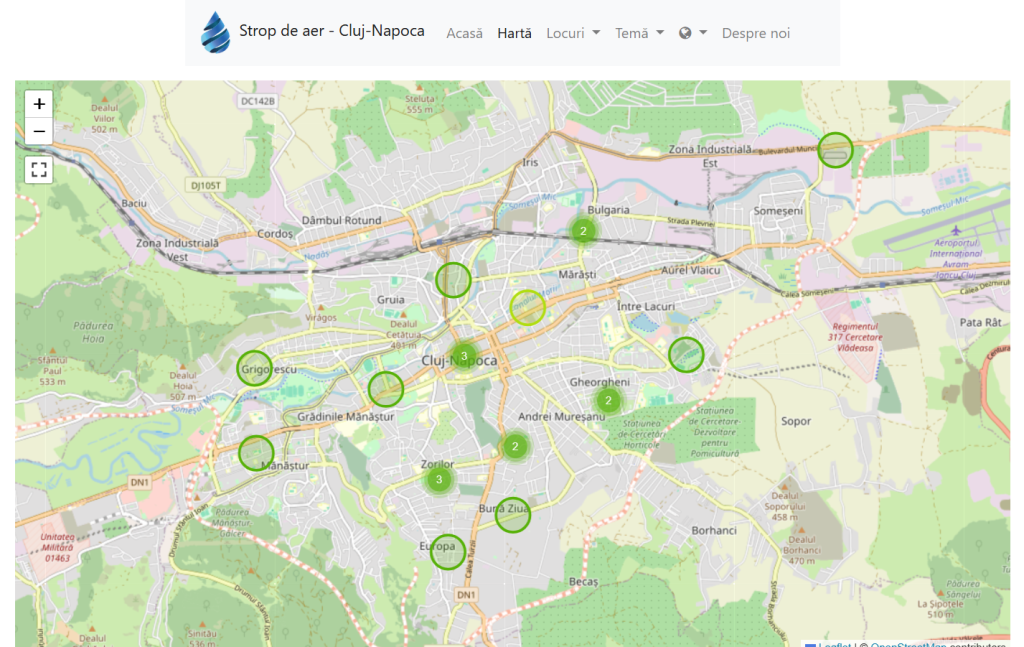
Task: Open the globe language dropdown
Action: (693, 33)
